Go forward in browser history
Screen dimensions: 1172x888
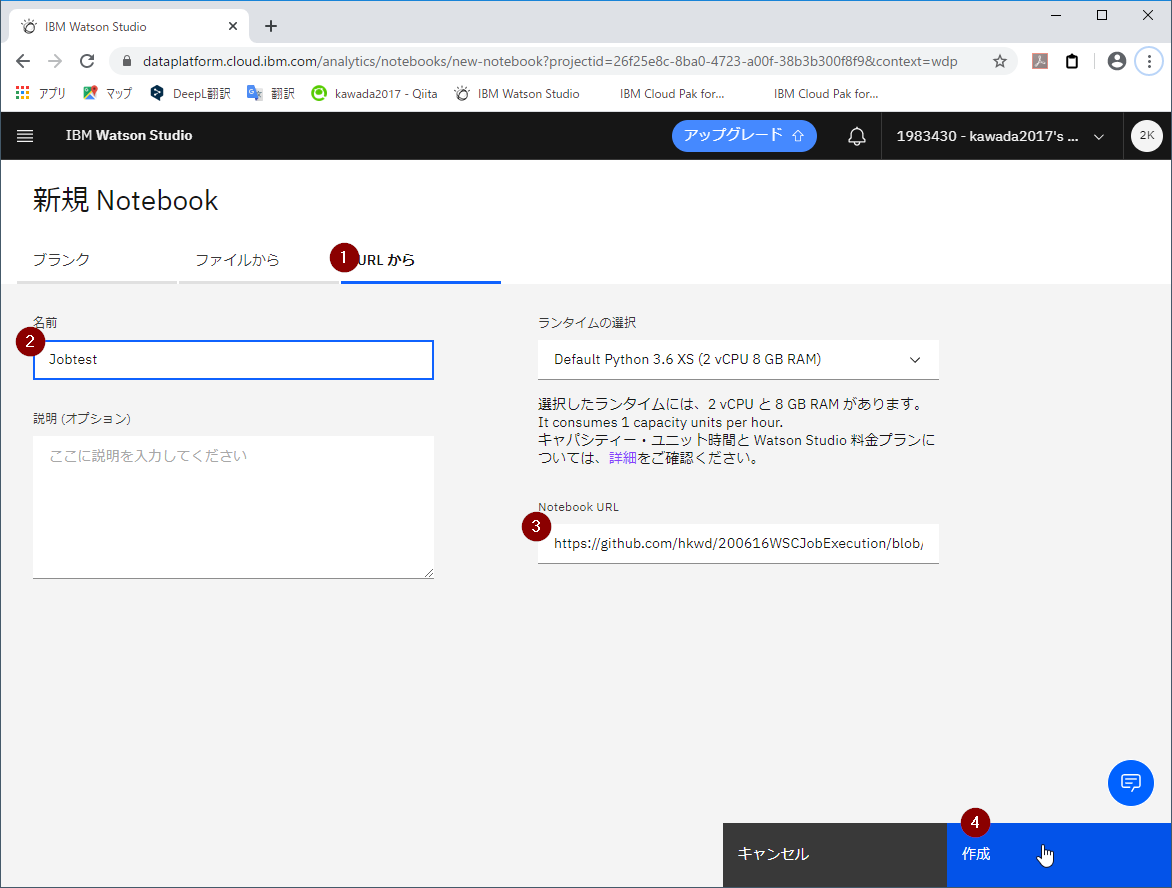point(55,61)
